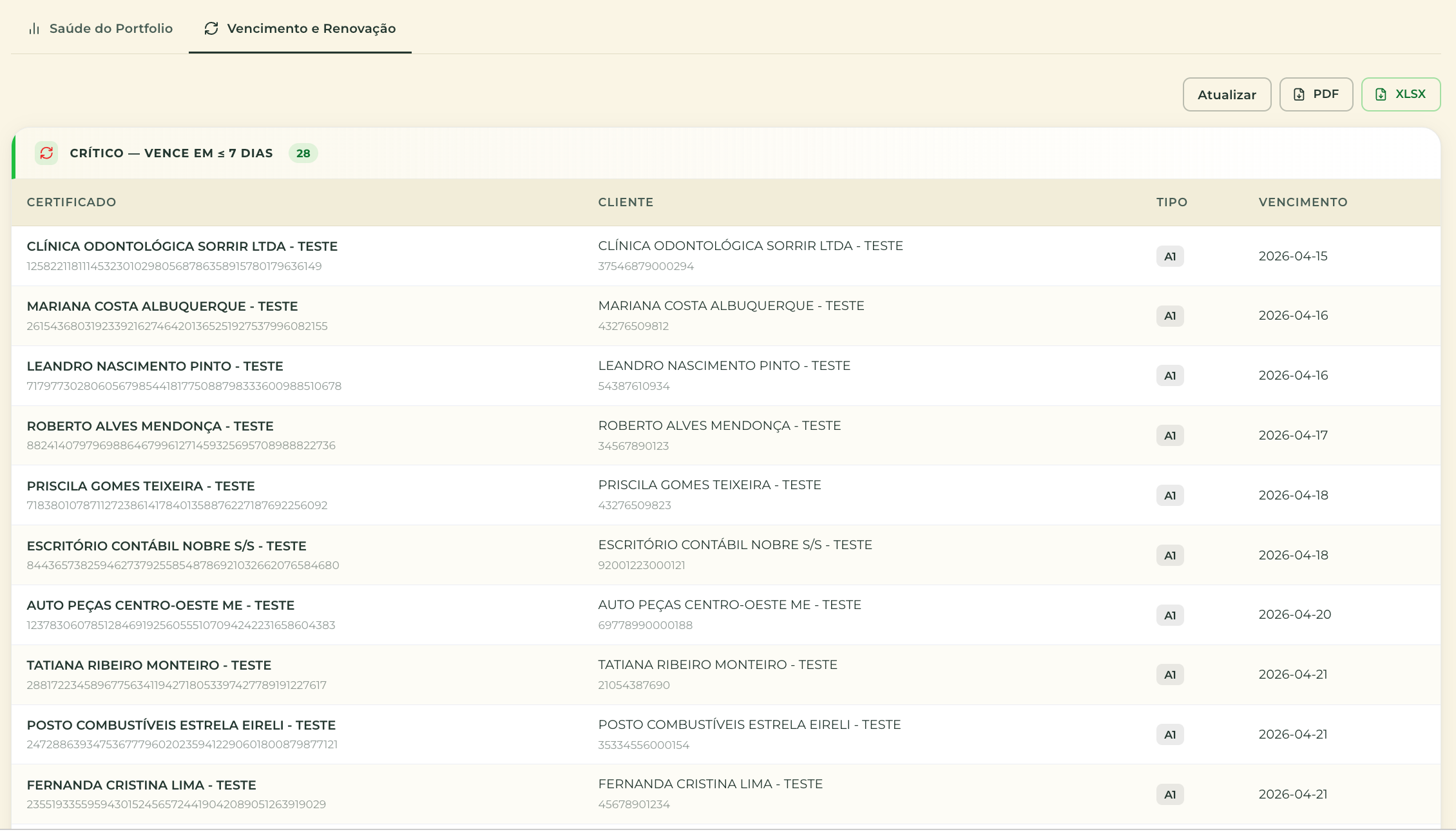Viewport: 1456px width, 834px height.
Task: Select certificate POSTO COMBUSTÍVEIS ESTRELA EIRELI - TESTE
Action: [181, 725]
